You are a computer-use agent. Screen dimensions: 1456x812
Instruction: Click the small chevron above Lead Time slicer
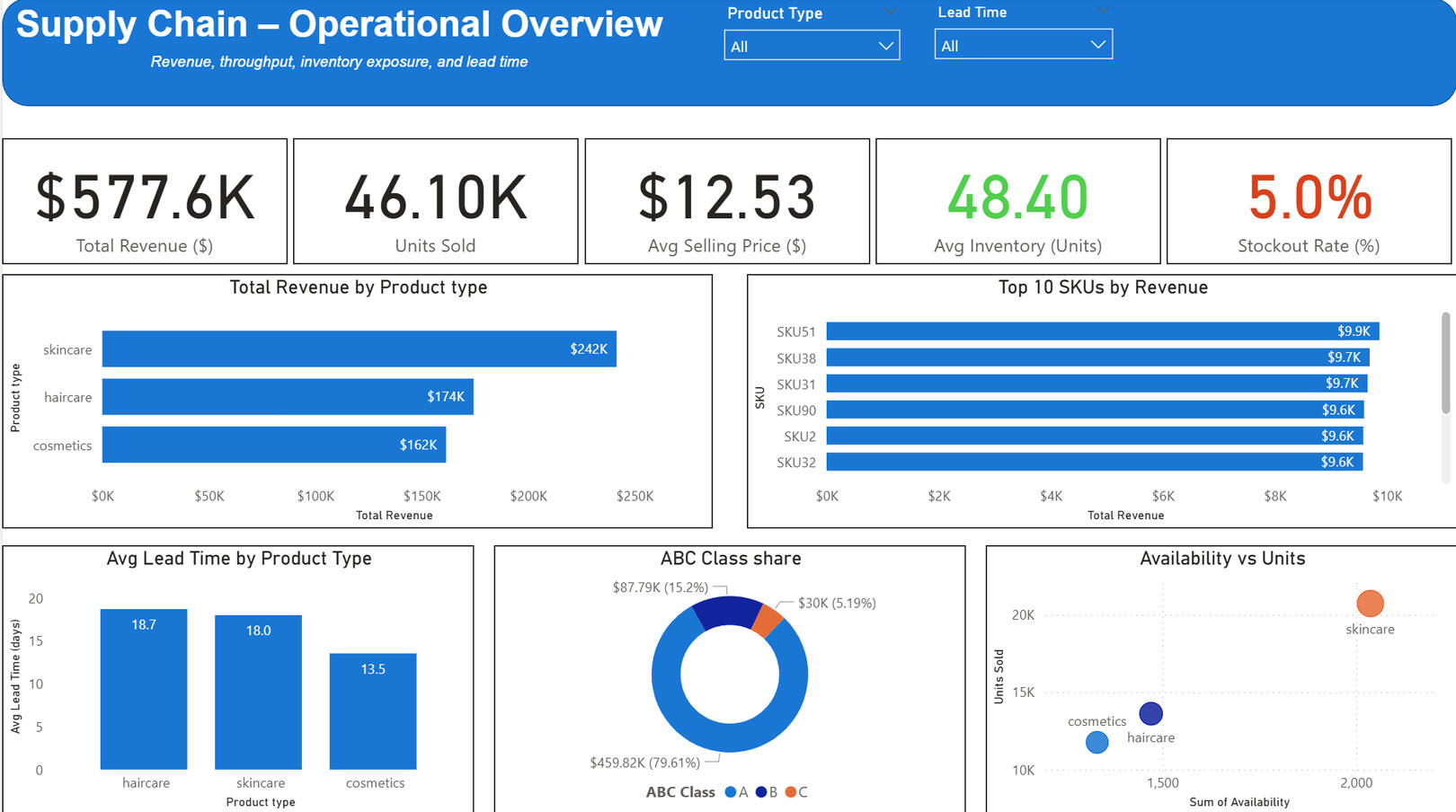pyautogui.click(x=1103, y=10)
